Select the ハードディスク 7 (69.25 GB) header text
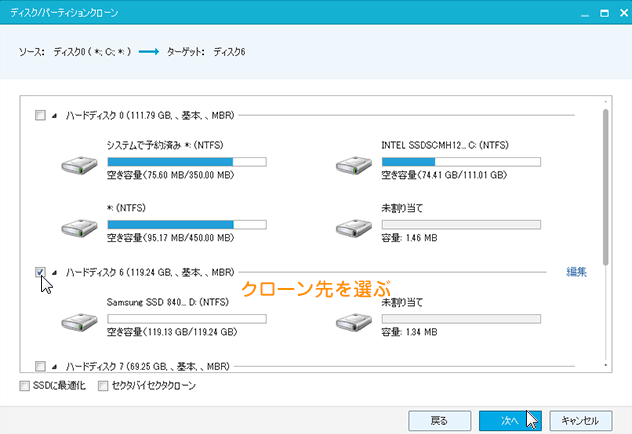632x434 pixels. click(x=148, y=366)
